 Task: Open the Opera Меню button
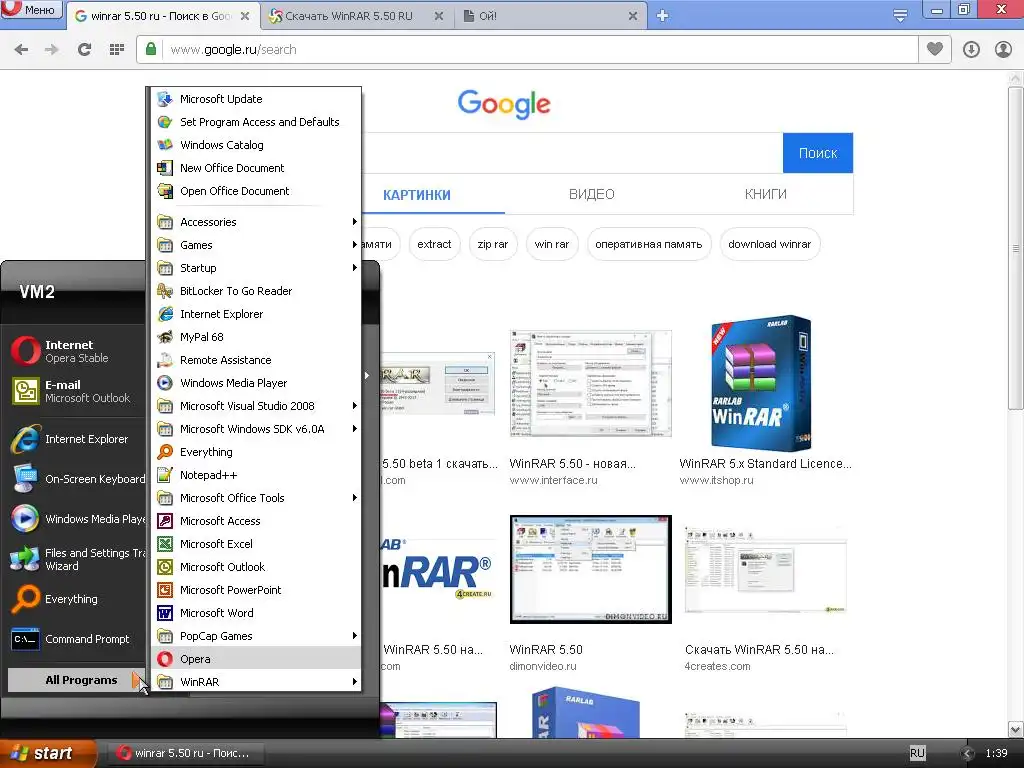tap(31, 9)
